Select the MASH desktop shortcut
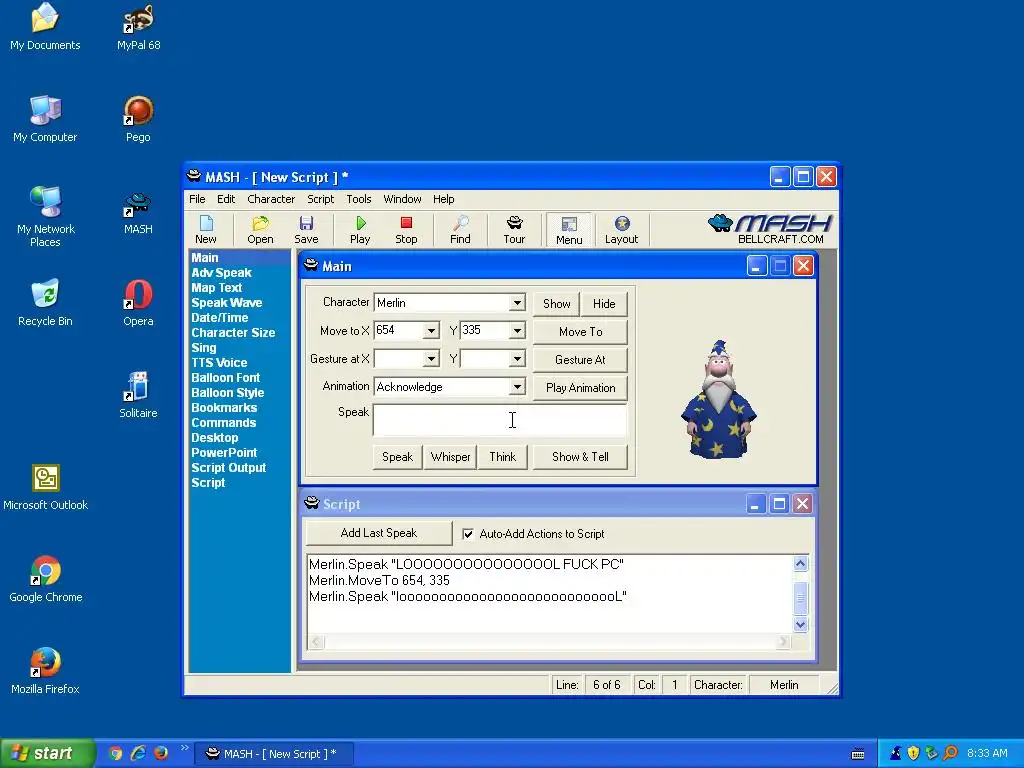This screenshot has width=1024, height=768. click(x=138, y=212)
